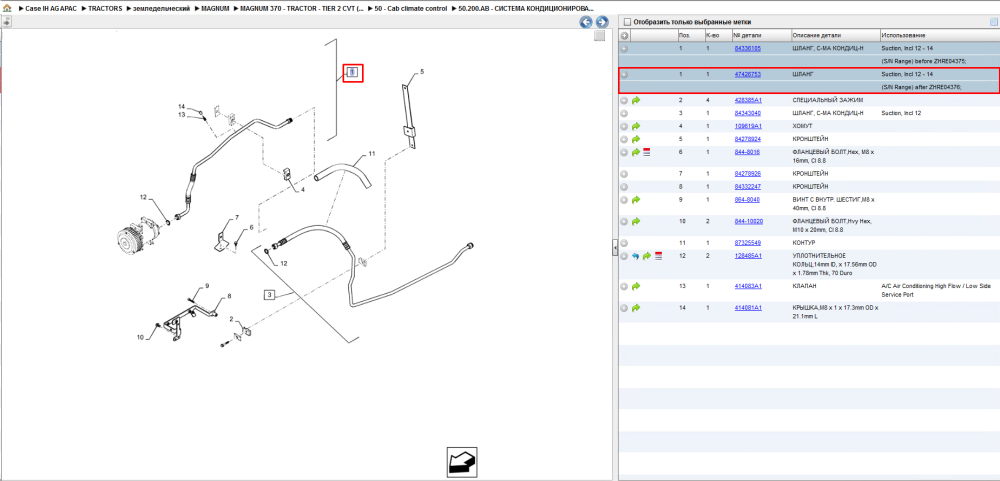This screenshot has height=481, width=1000.
Task: Open part number link 128485A1
Action: [x=748, y=256]
